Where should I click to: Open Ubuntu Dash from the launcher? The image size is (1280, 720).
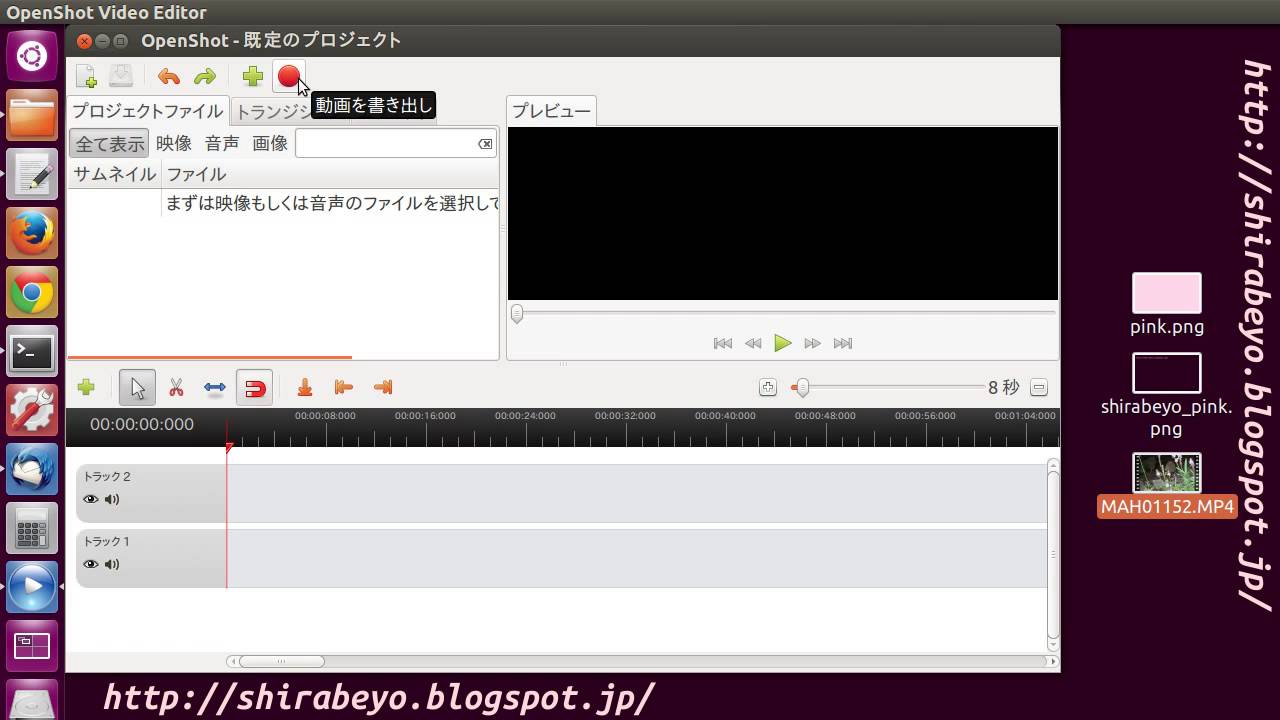pyautogui.click(x=32, y=57)
